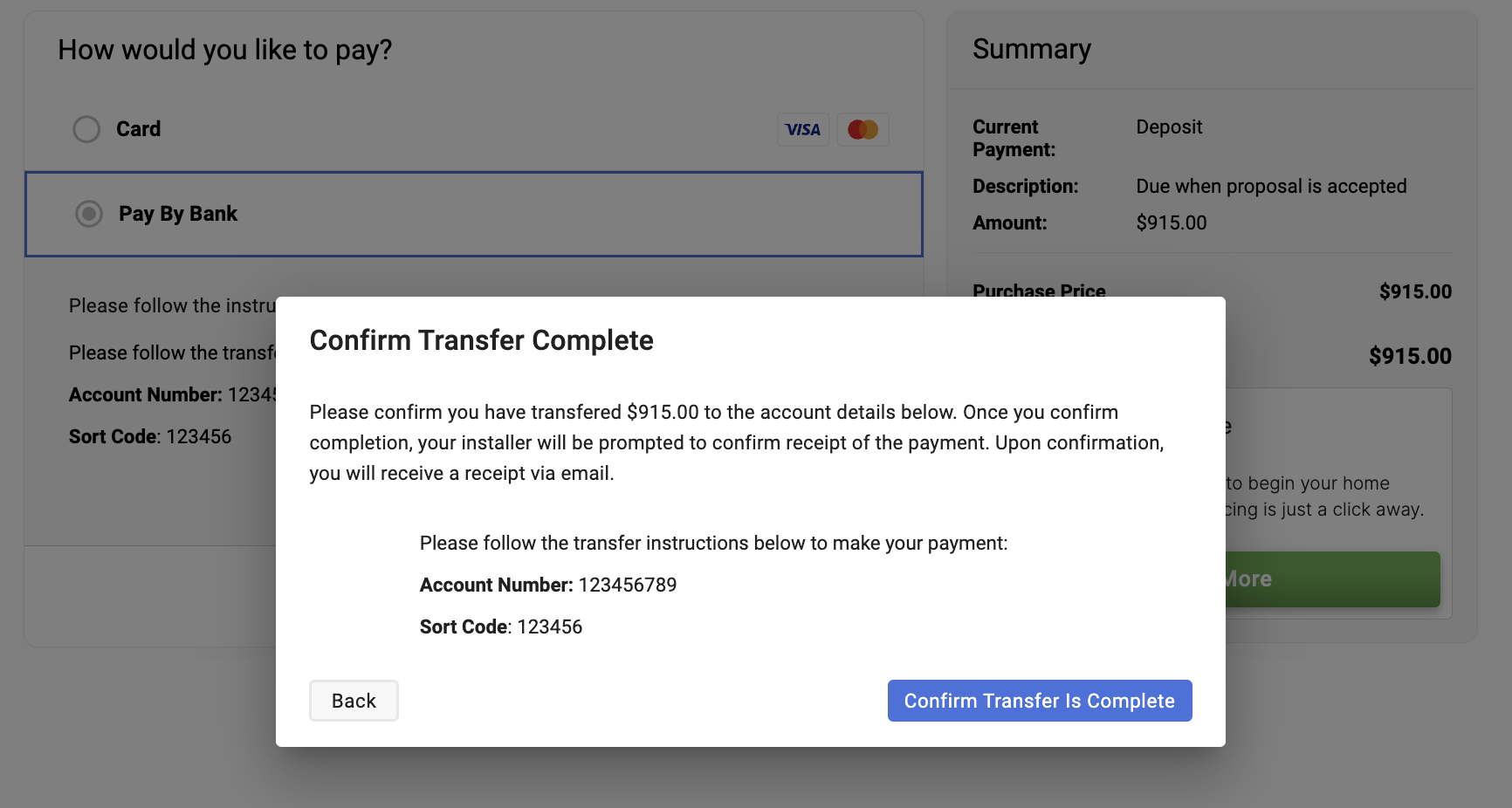Click the Due when proposal is accepted description
The width and height of the screenshot is (1512, 808).
(x=1271, y=186)
